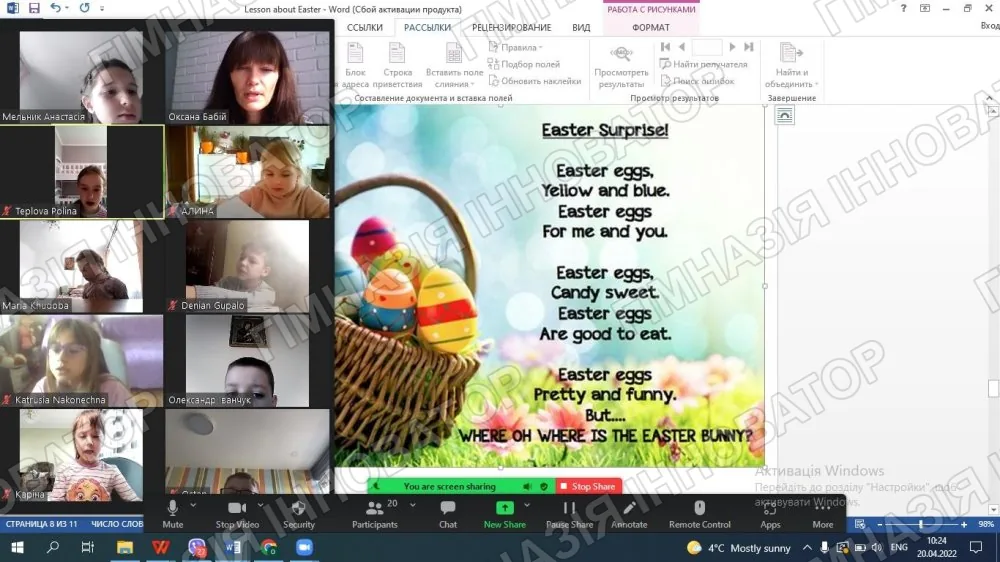
Task: Open Windows Start menu
Action: pos(17,547)
